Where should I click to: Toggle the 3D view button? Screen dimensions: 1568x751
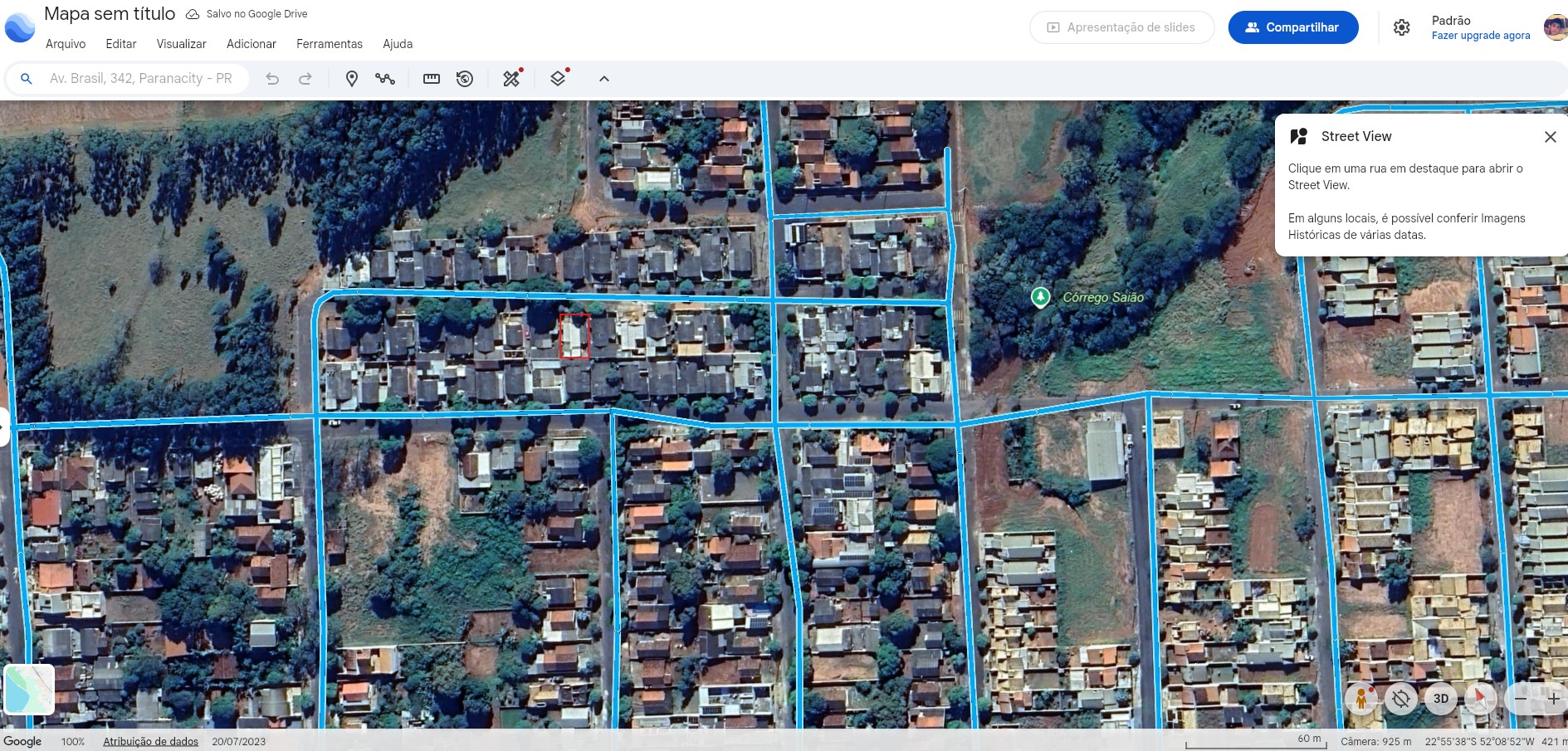click(1441, 699)
